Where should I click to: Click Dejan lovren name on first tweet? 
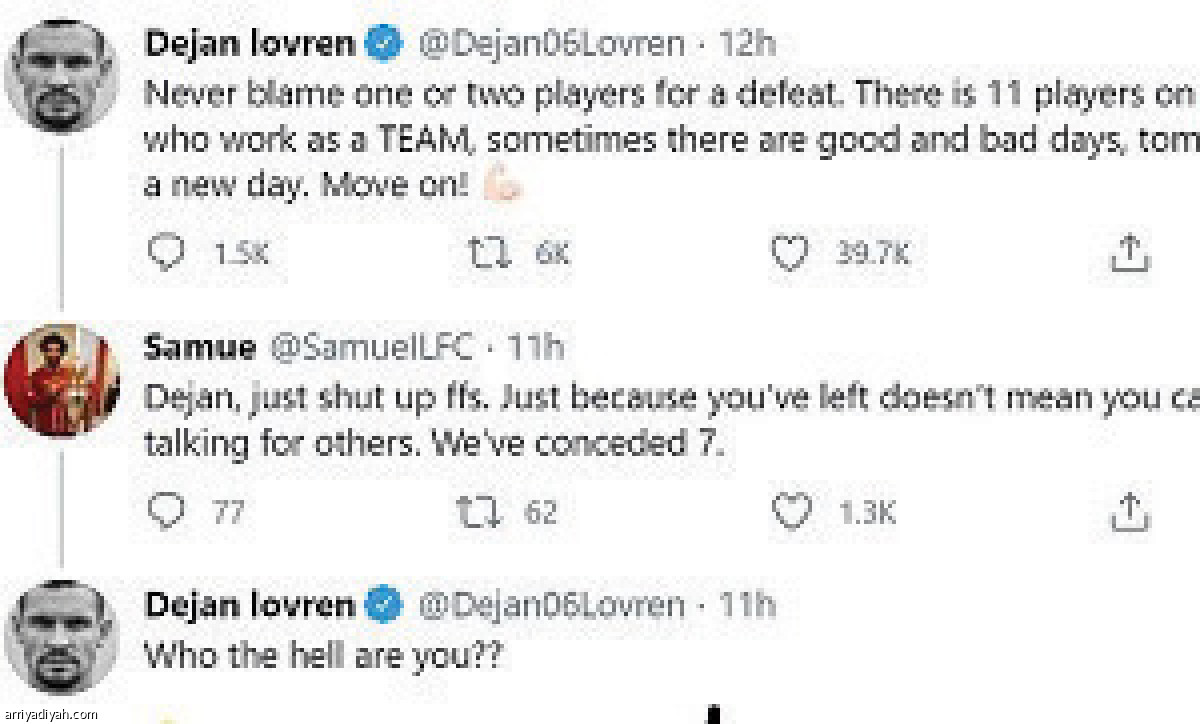pyautogui.click(x=250, y=43)
